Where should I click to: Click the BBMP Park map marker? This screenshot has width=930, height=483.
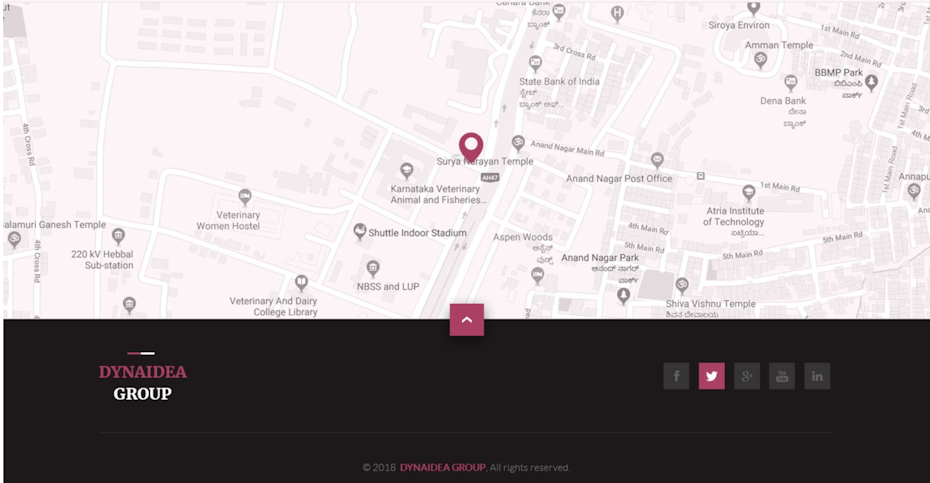[x=871, y=82]
